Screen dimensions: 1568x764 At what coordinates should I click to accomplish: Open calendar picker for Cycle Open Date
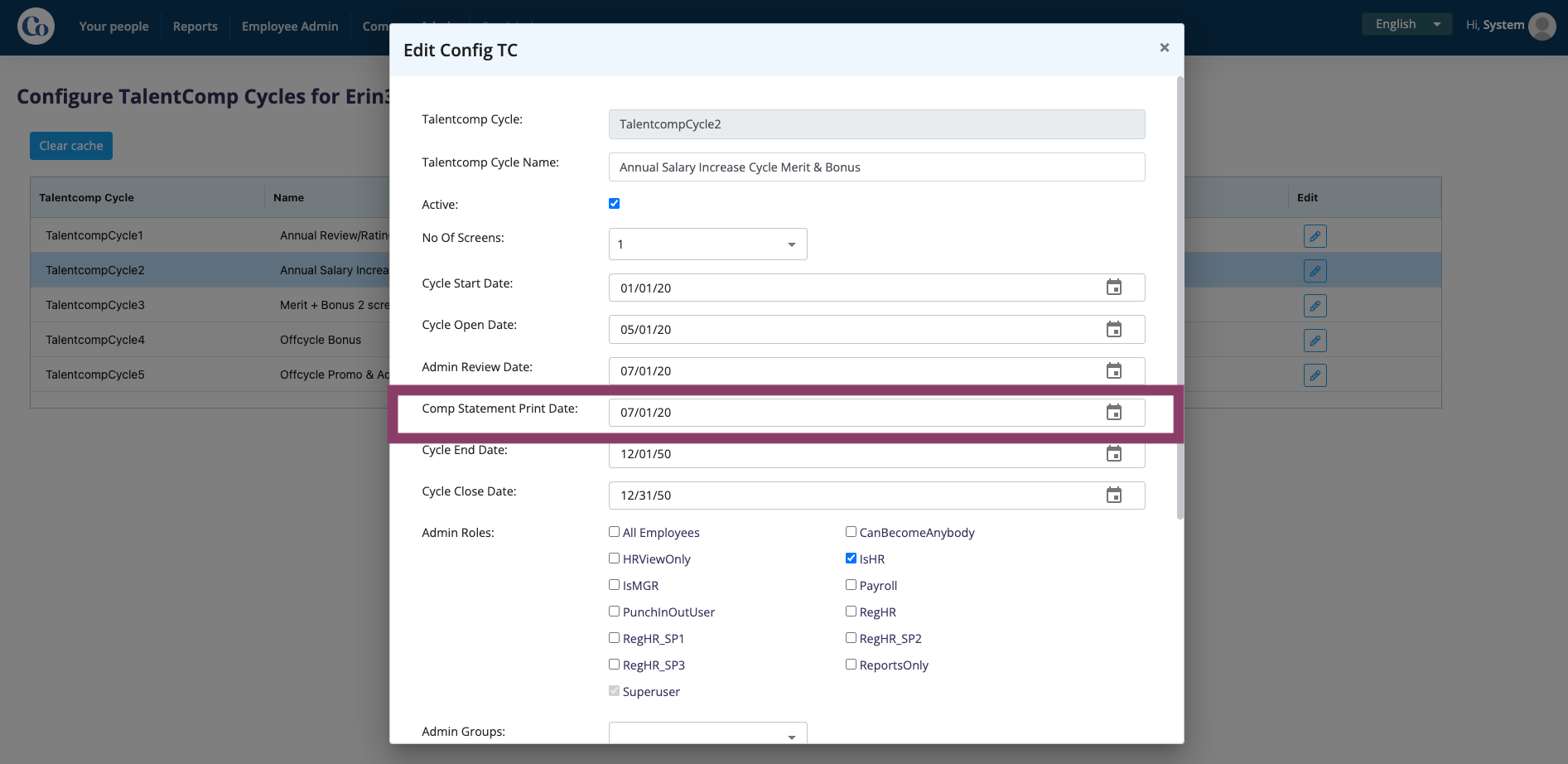click(x=1114, y=329)
